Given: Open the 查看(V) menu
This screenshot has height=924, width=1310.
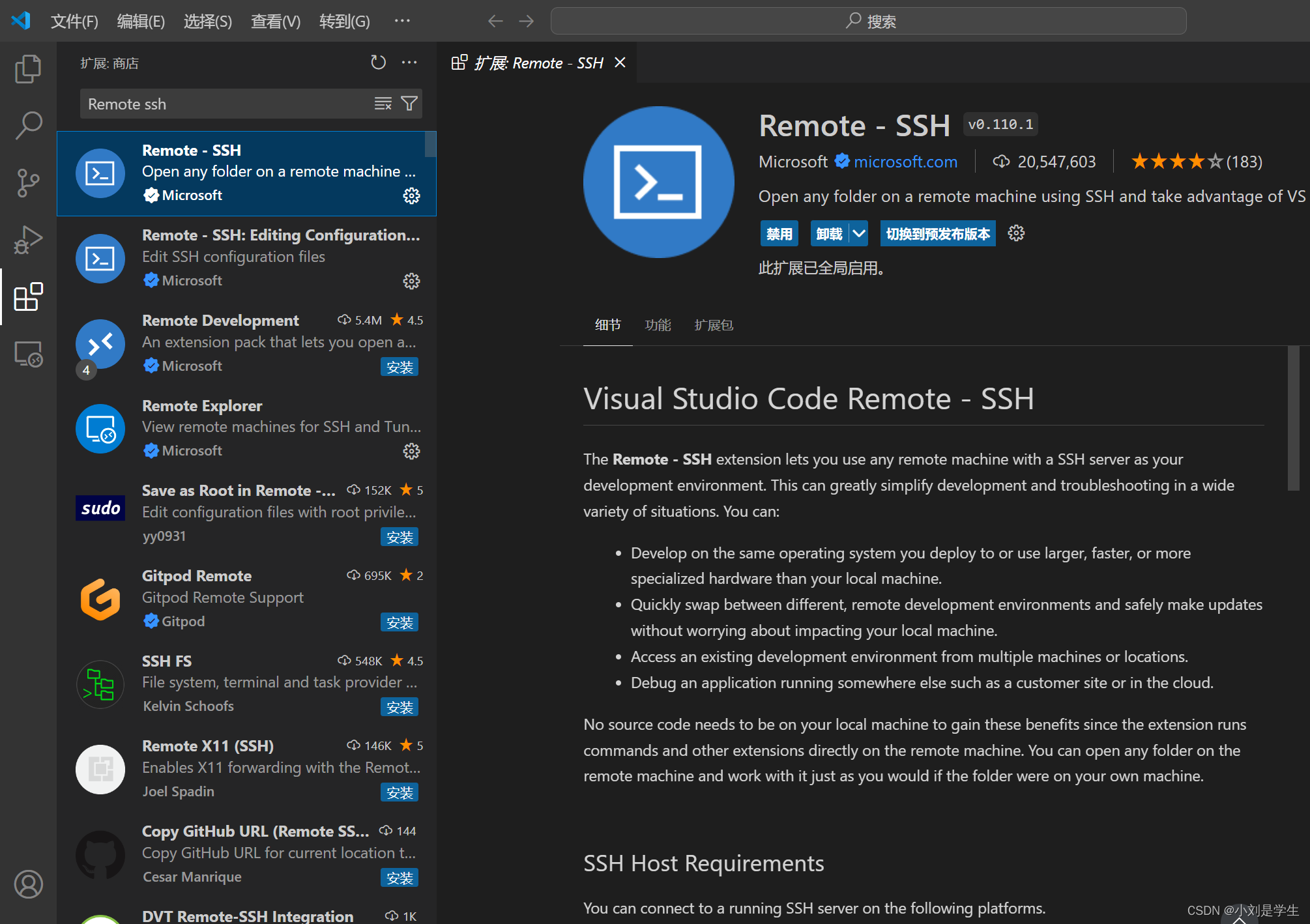Looking at the screenshot, I should point(274,21).
